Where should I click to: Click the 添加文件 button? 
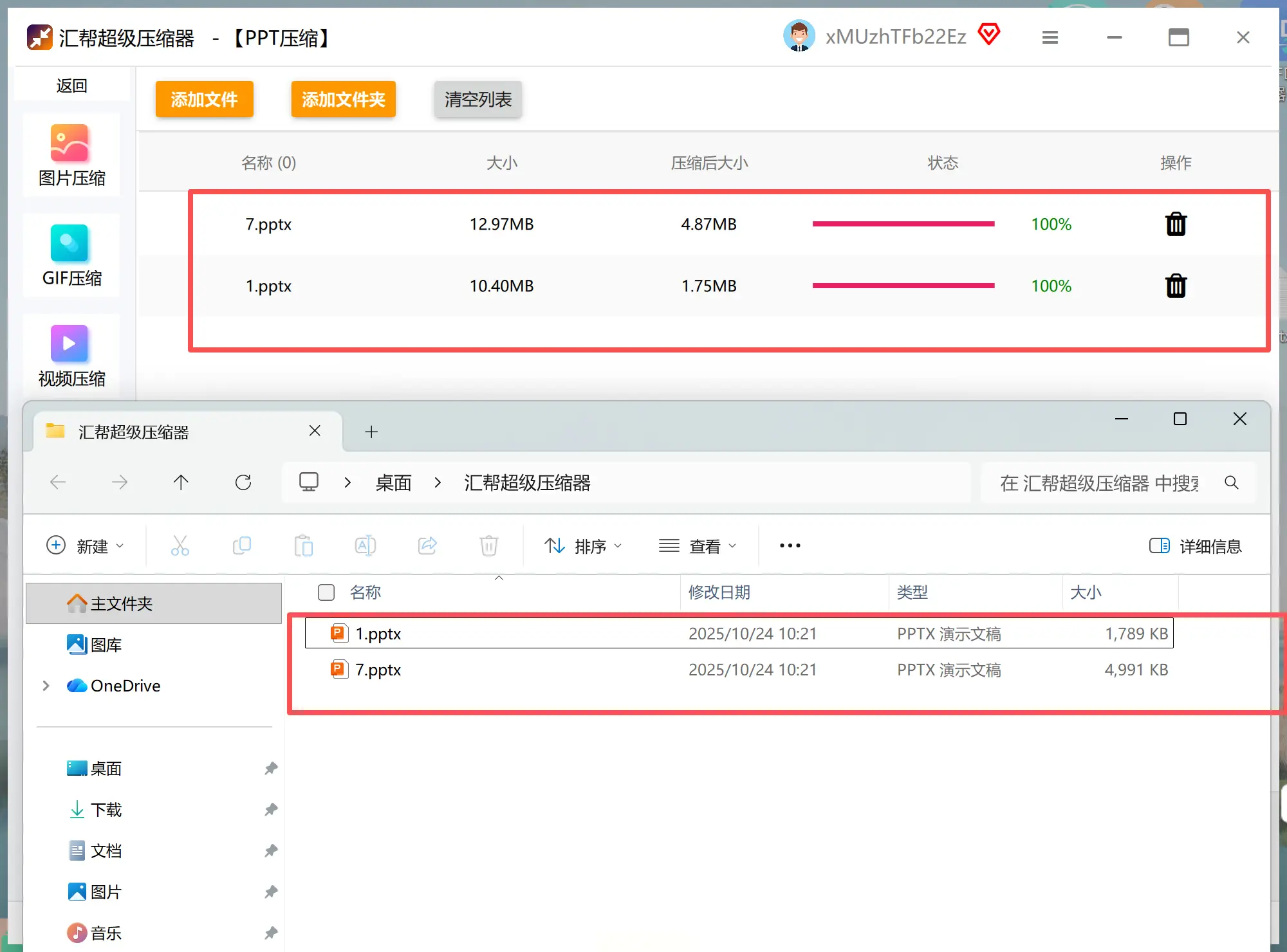(204, 99)
